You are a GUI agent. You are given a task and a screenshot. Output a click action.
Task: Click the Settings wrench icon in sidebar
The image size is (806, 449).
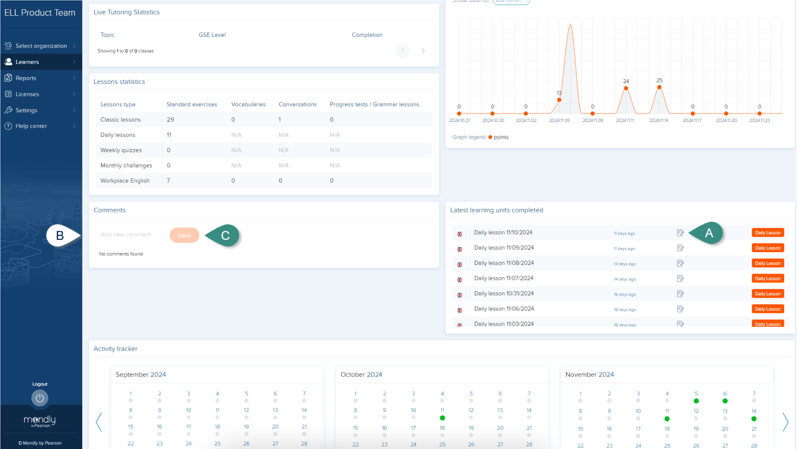pyautogui.click(x=9, y=110)
